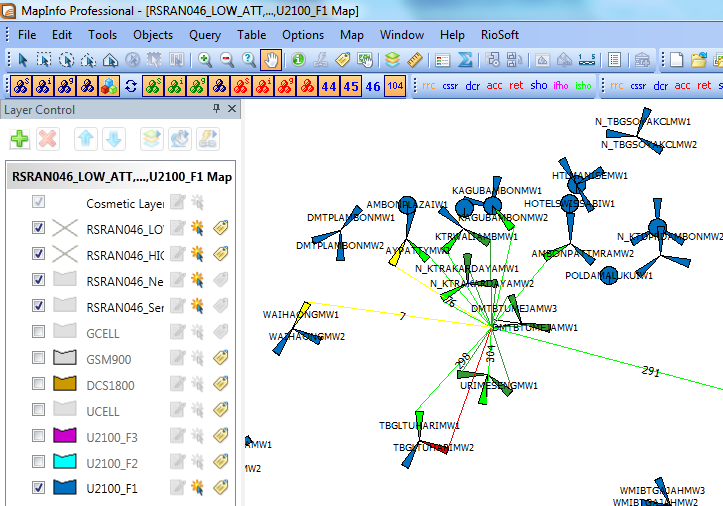
Task: Click the Open folder icon
Action: point(699,60)
